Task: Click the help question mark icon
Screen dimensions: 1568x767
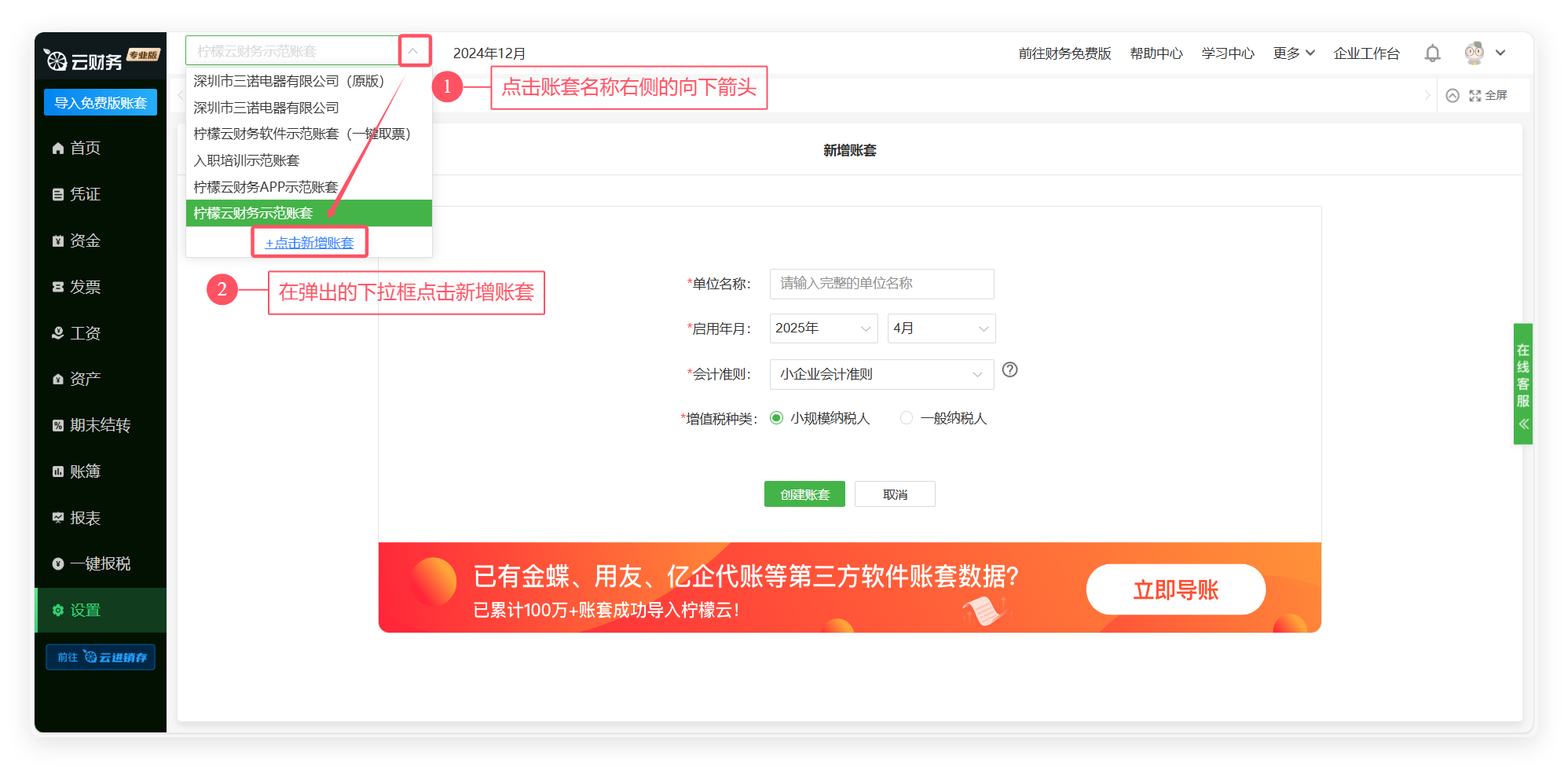Action: (x=1009, y=369)
